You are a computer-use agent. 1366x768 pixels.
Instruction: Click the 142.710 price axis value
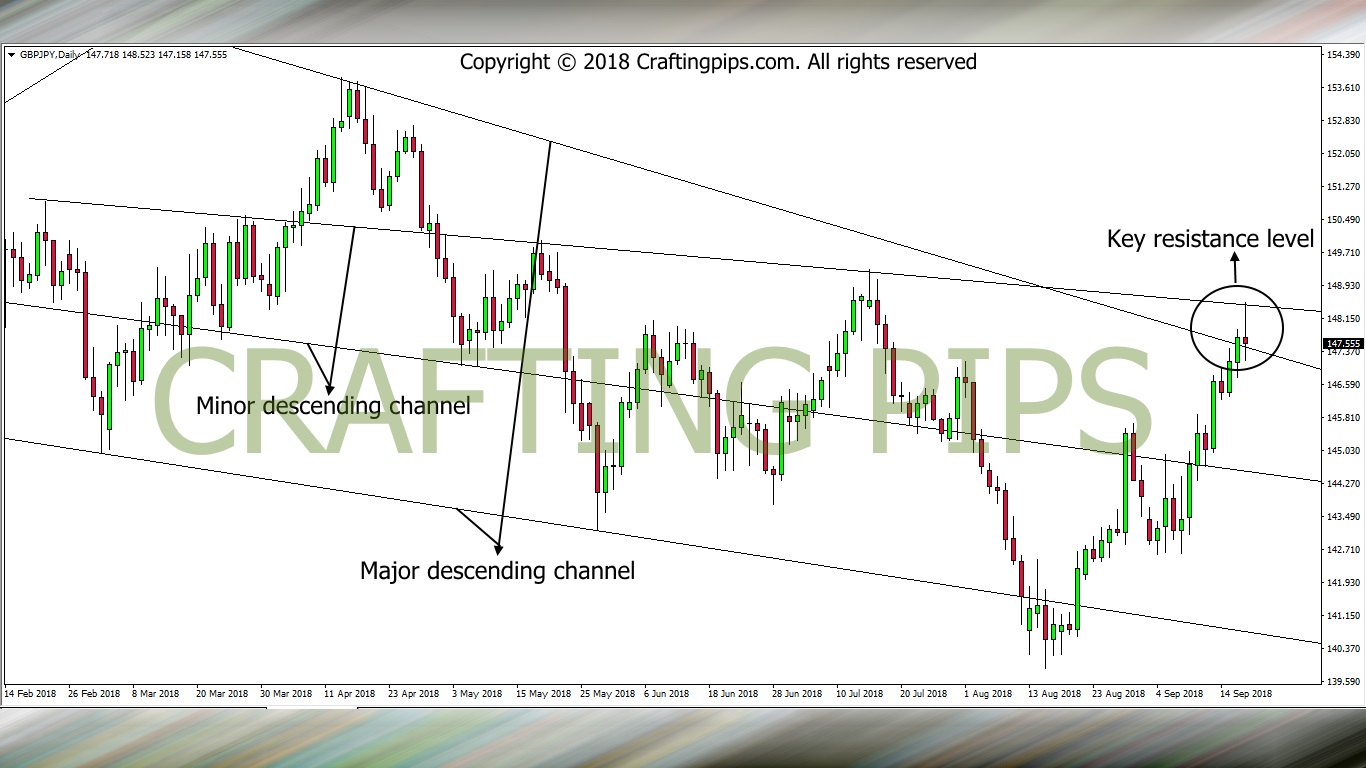click(x=1344, y=550)
